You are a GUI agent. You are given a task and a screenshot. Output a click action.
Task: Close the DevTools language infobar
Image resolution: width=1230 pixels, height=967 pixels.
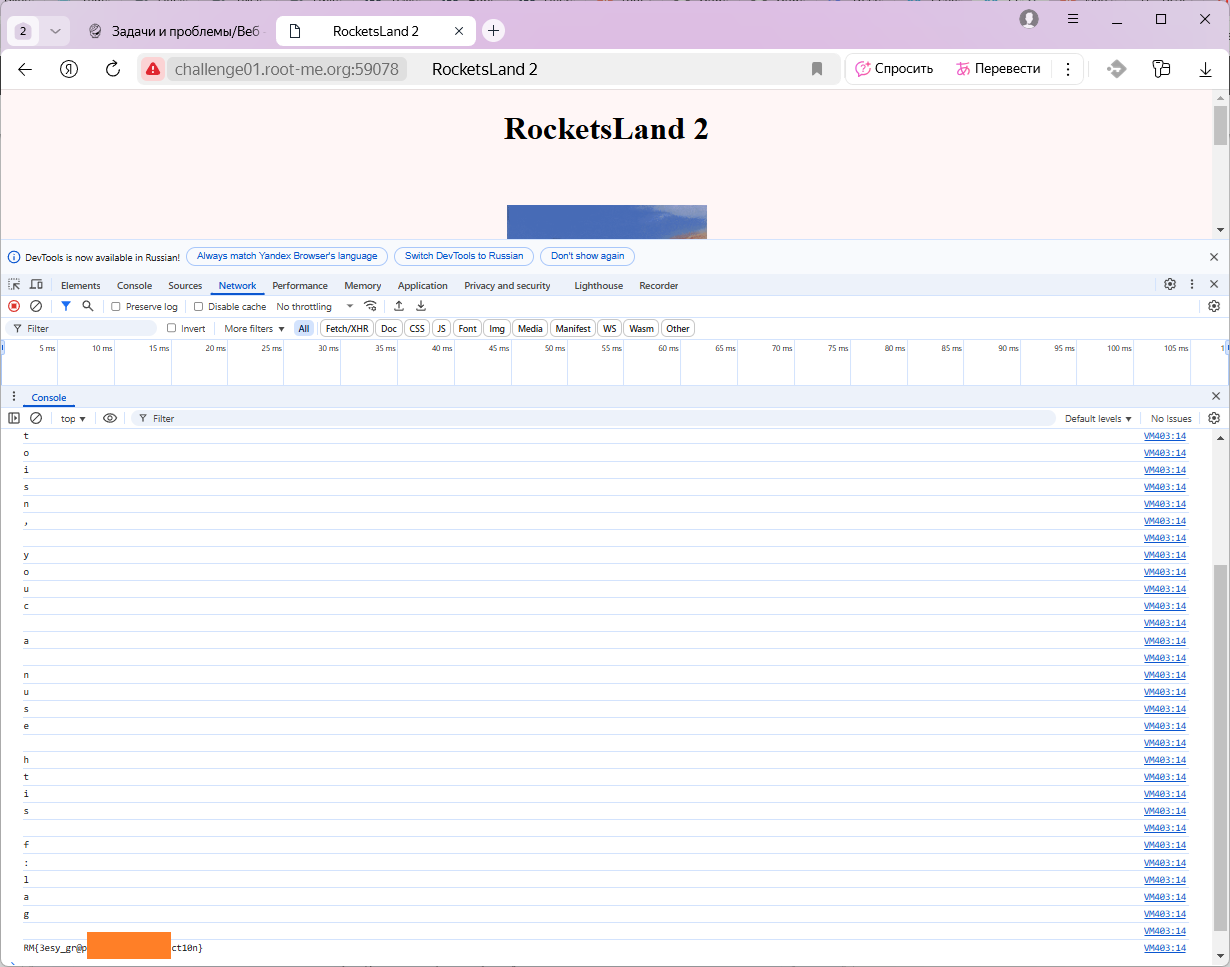tap(1214, 256)
